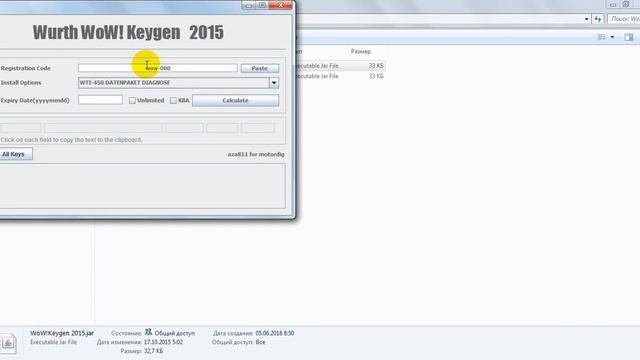Toggle the Explorer preview pane icon
This screenshot has width=640, height=360.
(629, 37)
